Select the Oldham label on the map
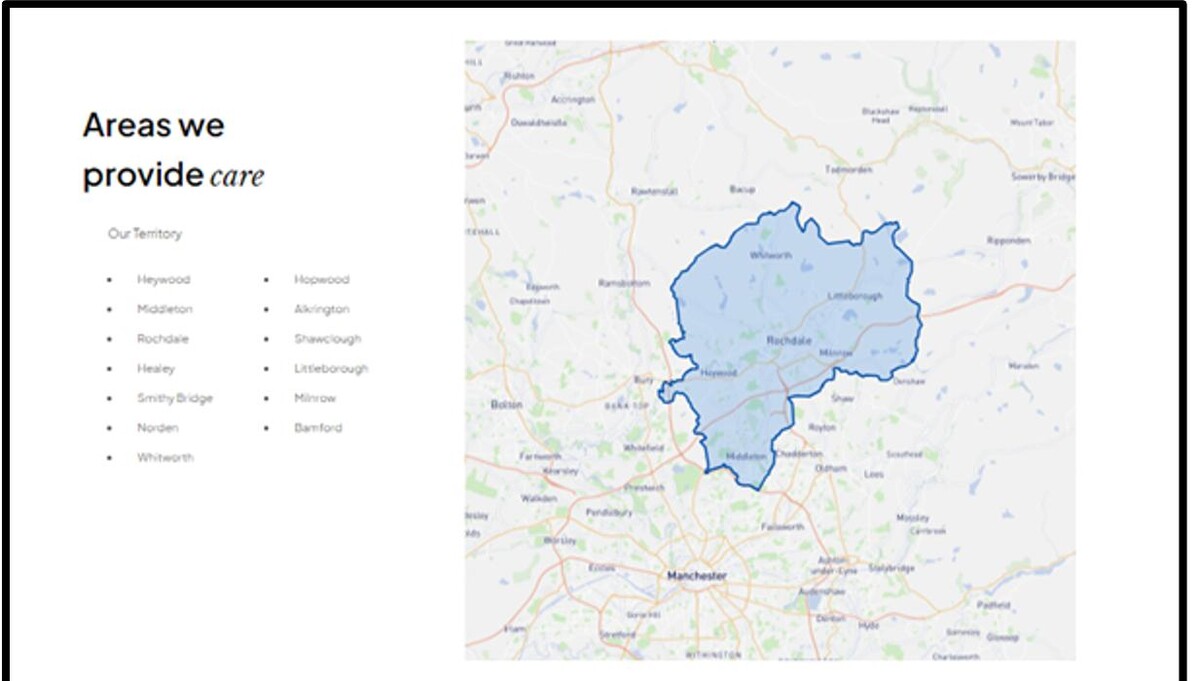 [831, 468]
